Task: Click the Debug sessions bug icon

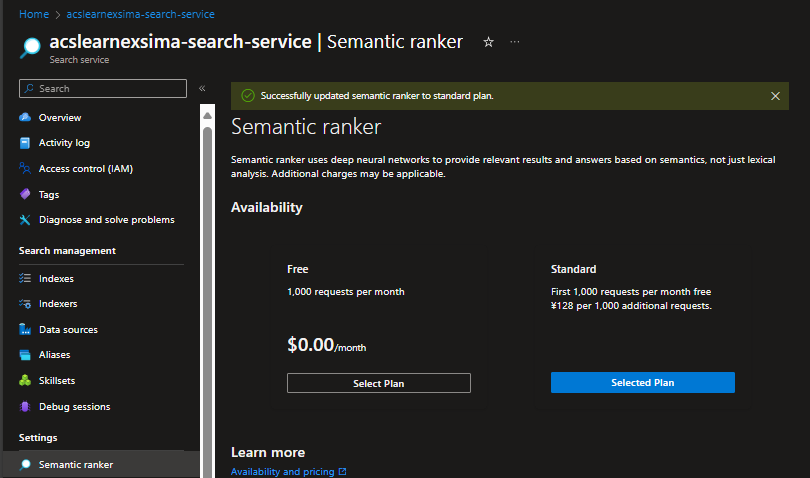Action: pyautogui.click(x=25, y=406)
